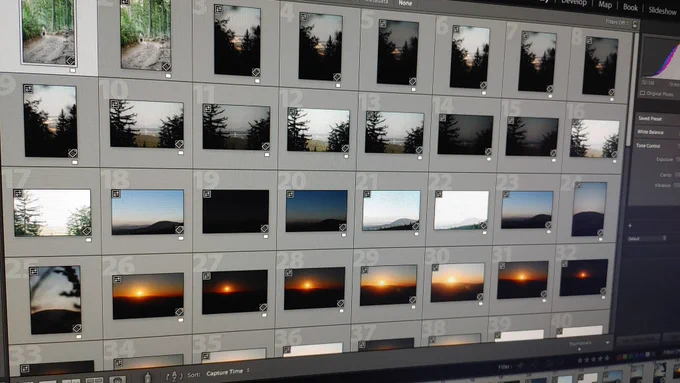Click the develop adjustments badge on photo 17

[x=86, y=231]
